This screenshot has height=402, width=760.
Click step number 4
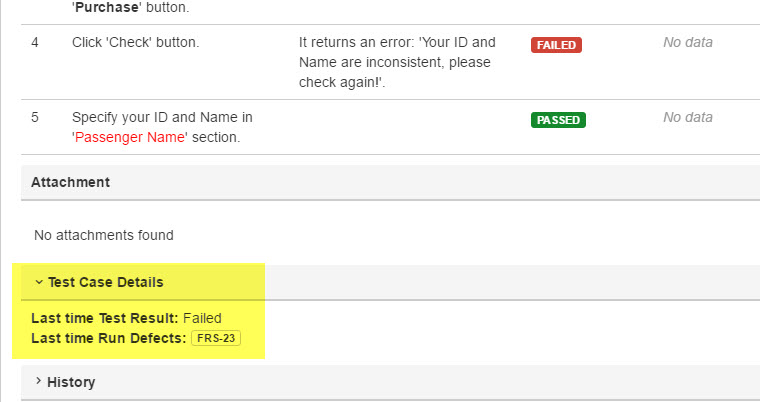coord(35,42)
